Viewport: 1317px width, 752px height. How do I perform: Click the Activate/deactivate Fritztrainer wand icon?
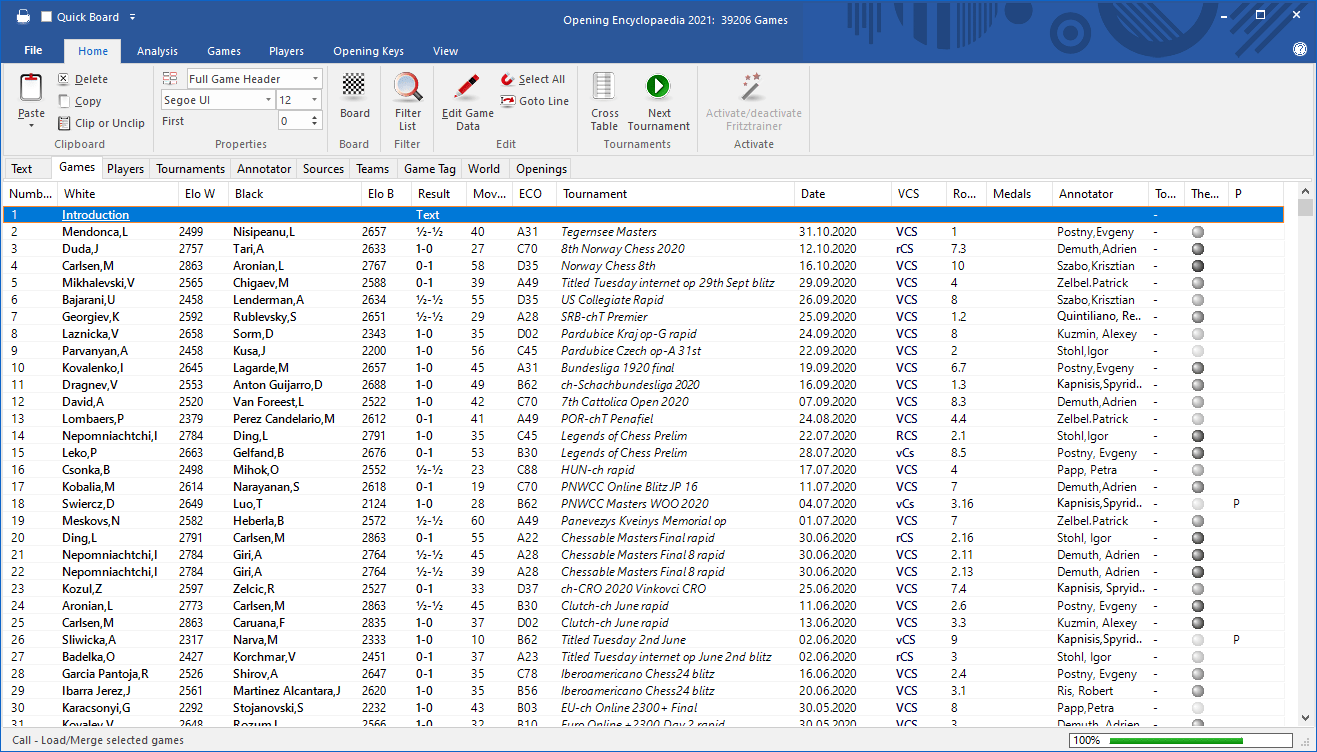(x=752, y=86)
